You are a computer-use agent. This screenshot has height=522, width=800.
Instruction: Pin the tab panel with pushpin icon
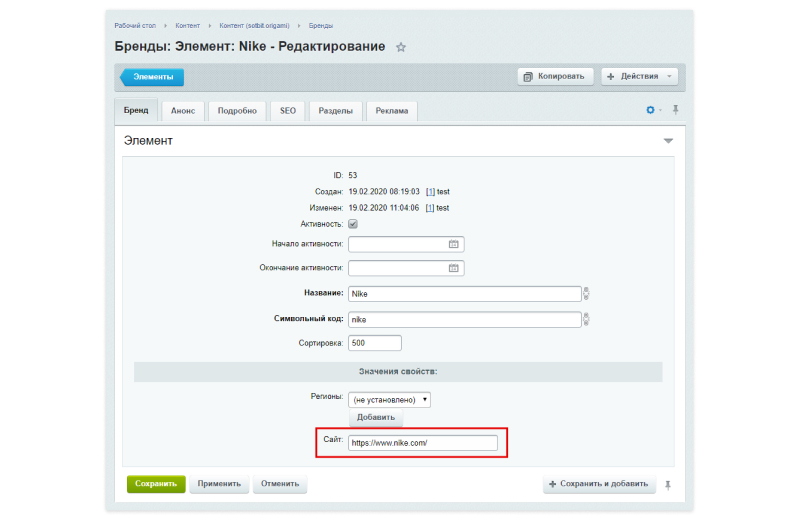click(676, 110)
